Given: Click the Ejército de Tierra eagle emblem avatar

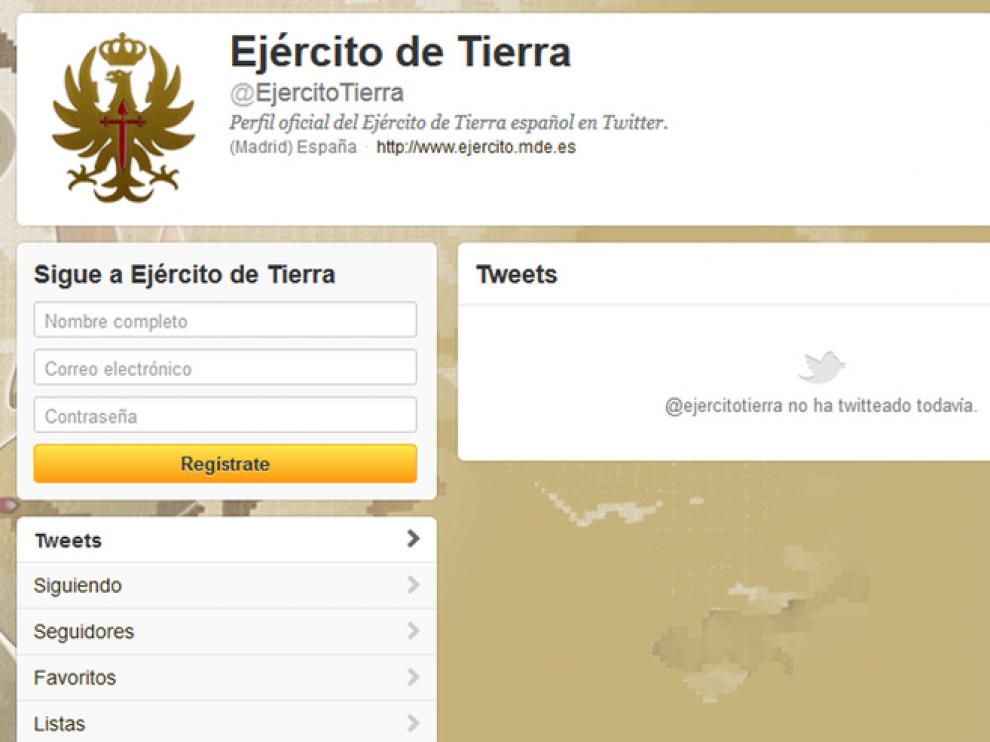Looking at the screenshot, I should [x=123, y=118].
